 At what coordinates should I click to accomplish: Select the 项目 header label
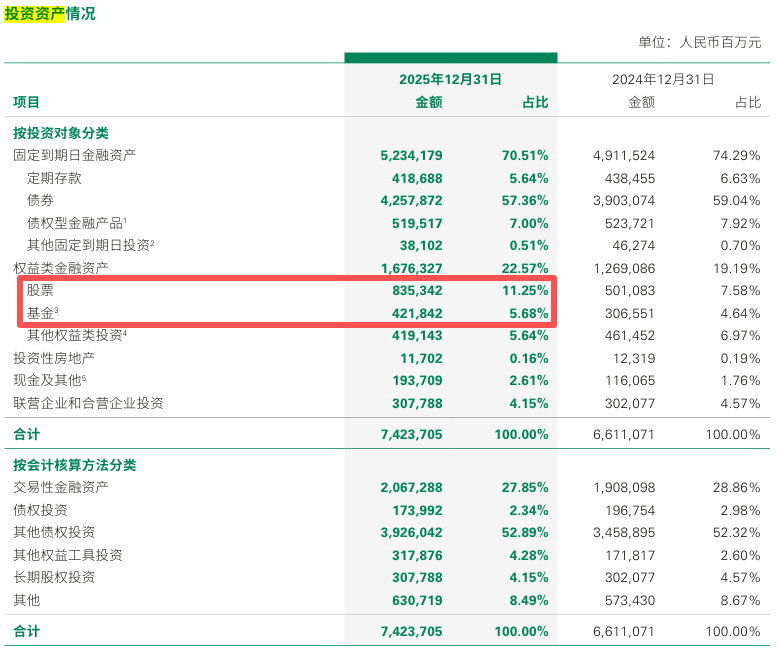pyautogui.click(x=27, y=102)
